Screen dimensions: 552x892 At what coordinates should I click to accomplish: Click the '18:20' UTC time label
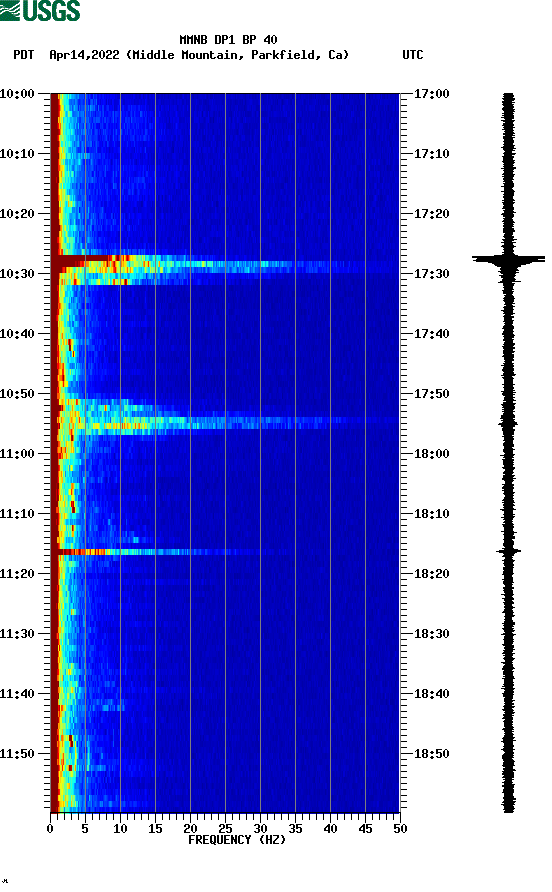coord(431,574)
